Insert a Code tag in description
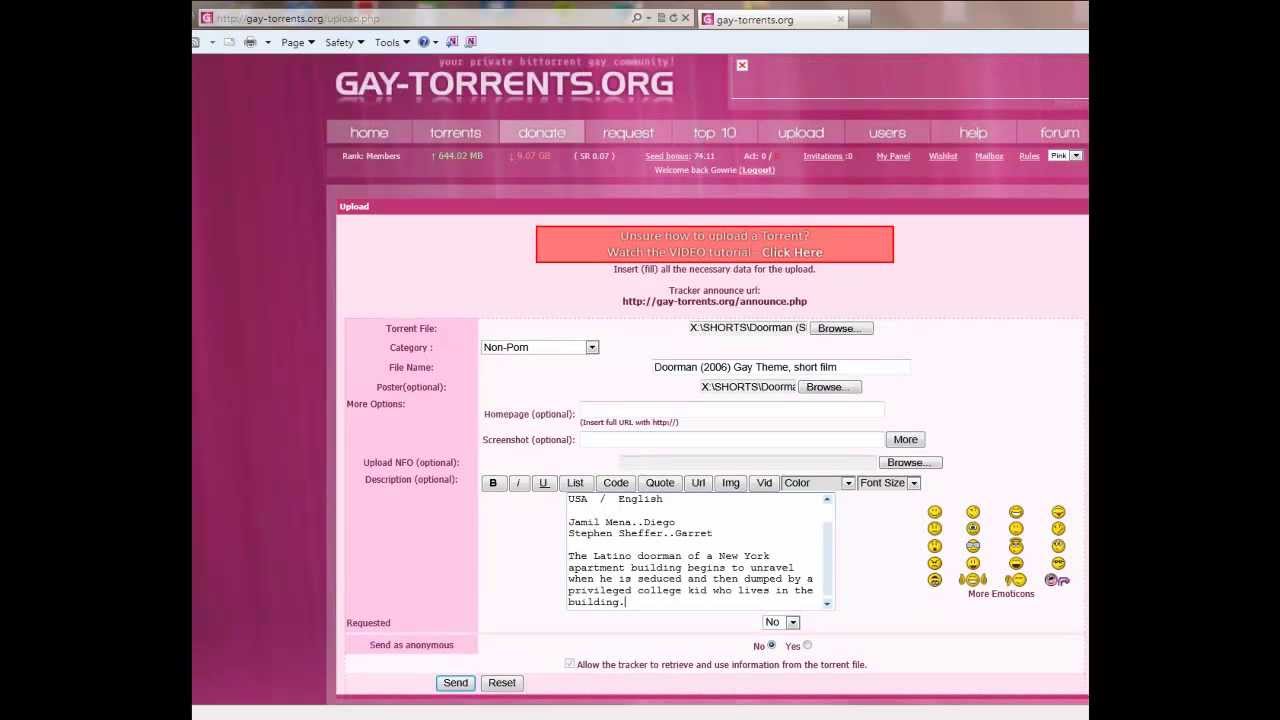 pyautogui.click(x=616, y=483)
